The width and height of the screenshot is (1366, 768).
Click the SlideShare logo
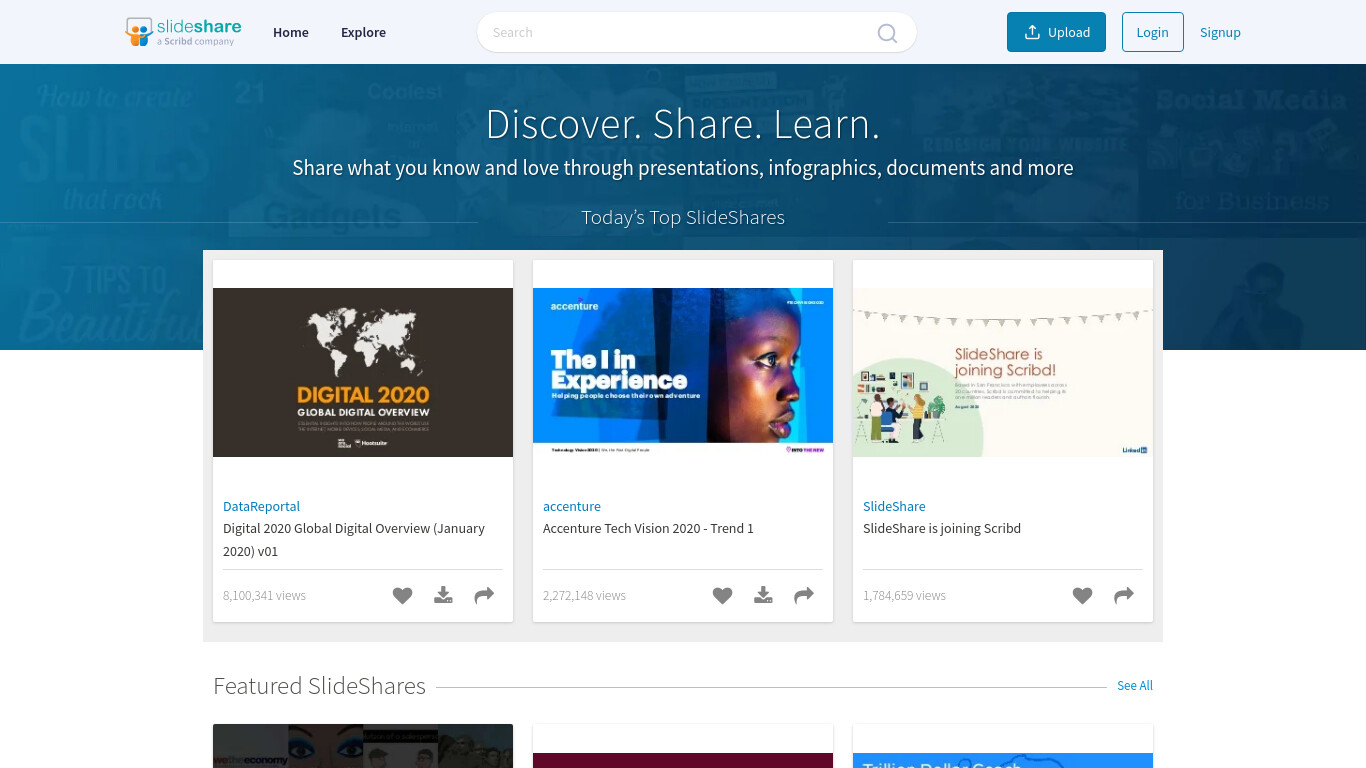click(x=183, y=32)
